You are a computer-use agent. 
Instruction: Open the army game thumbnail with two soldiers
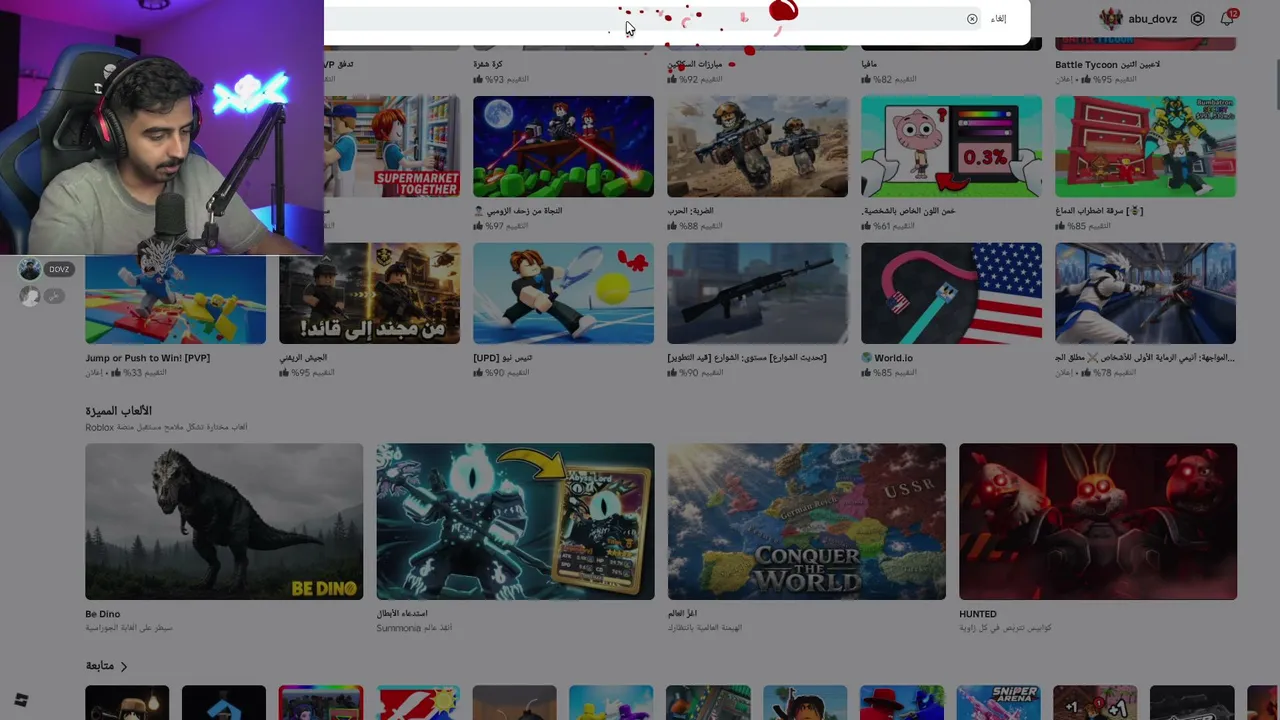369,293
